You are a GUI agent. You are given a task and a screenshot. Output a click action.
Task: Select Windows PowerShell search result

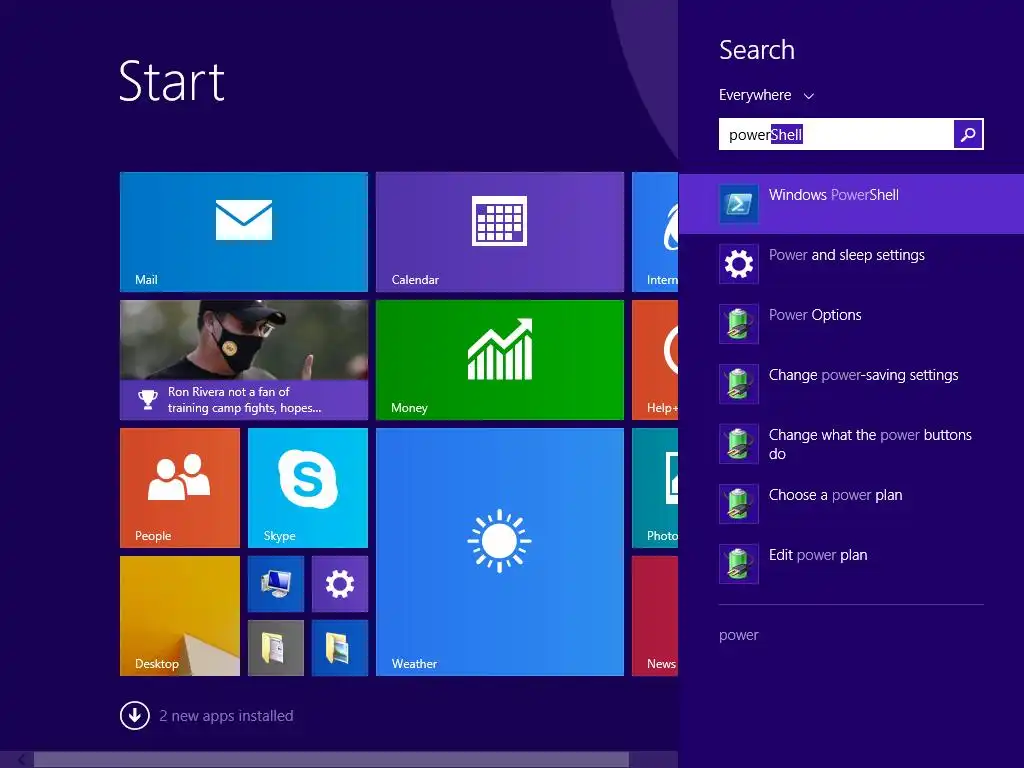852,204
